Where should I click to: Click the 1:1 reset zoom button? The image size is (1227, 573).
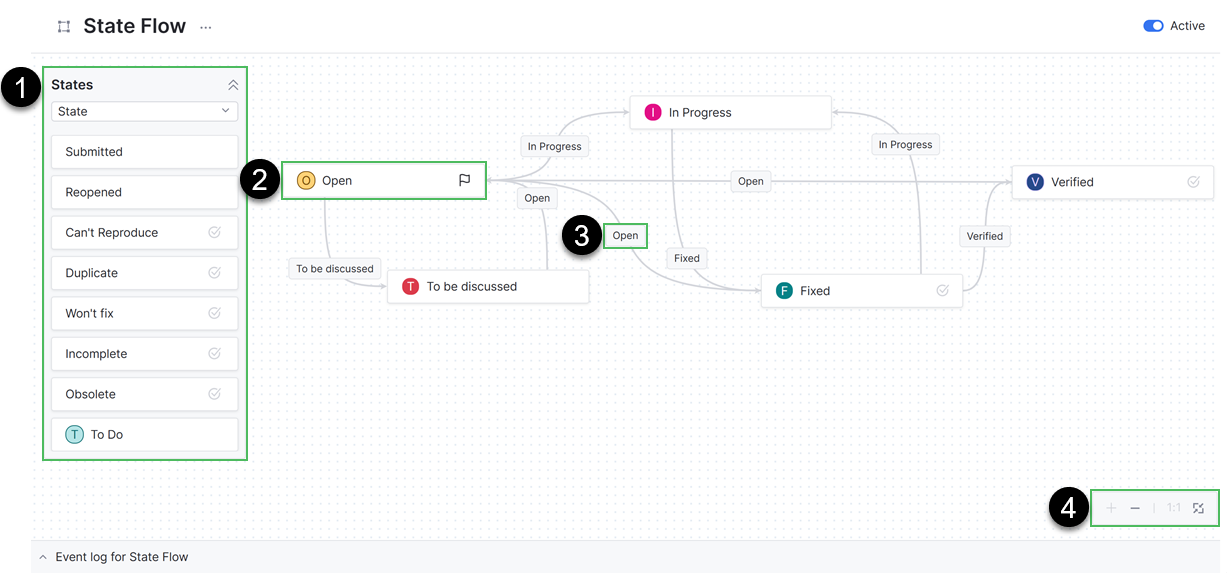point(1173,508)
